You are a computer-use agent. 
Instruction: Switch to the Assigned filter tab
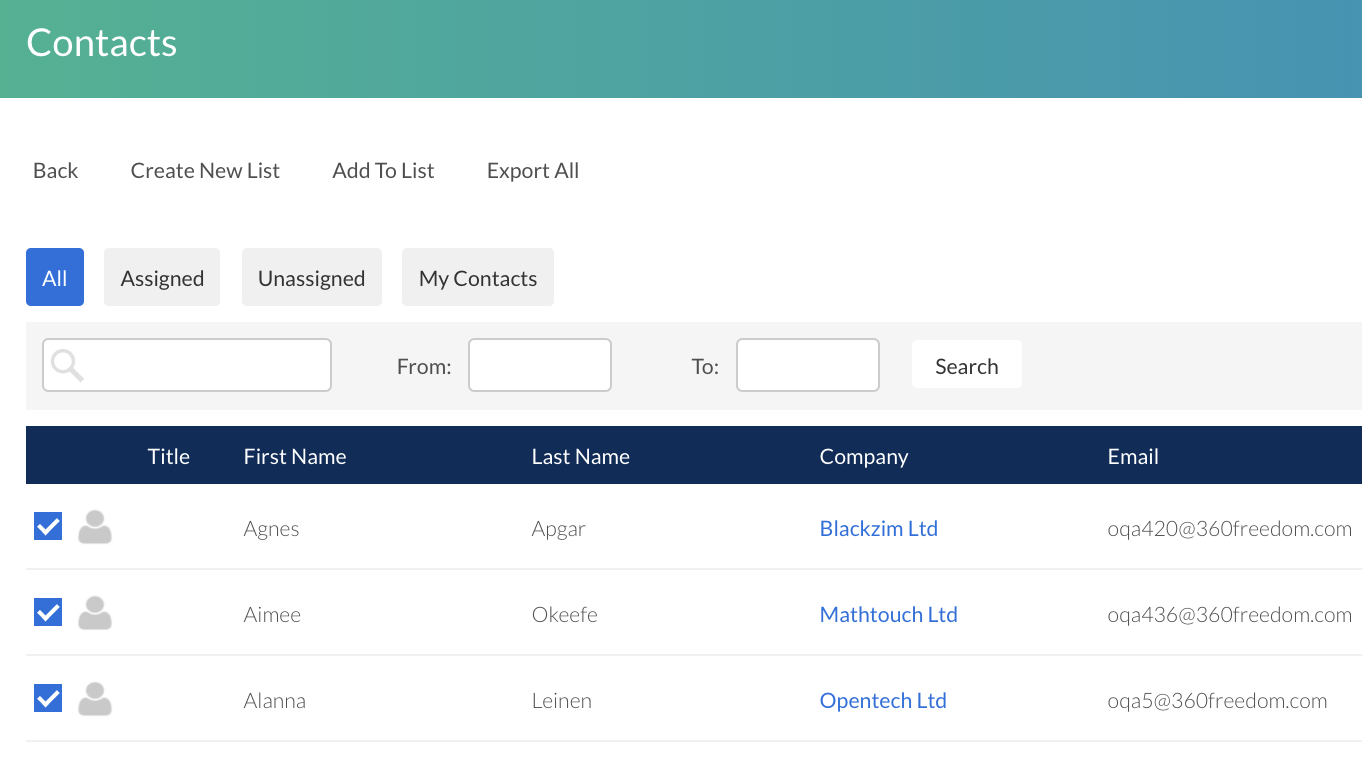coord(162,277)
